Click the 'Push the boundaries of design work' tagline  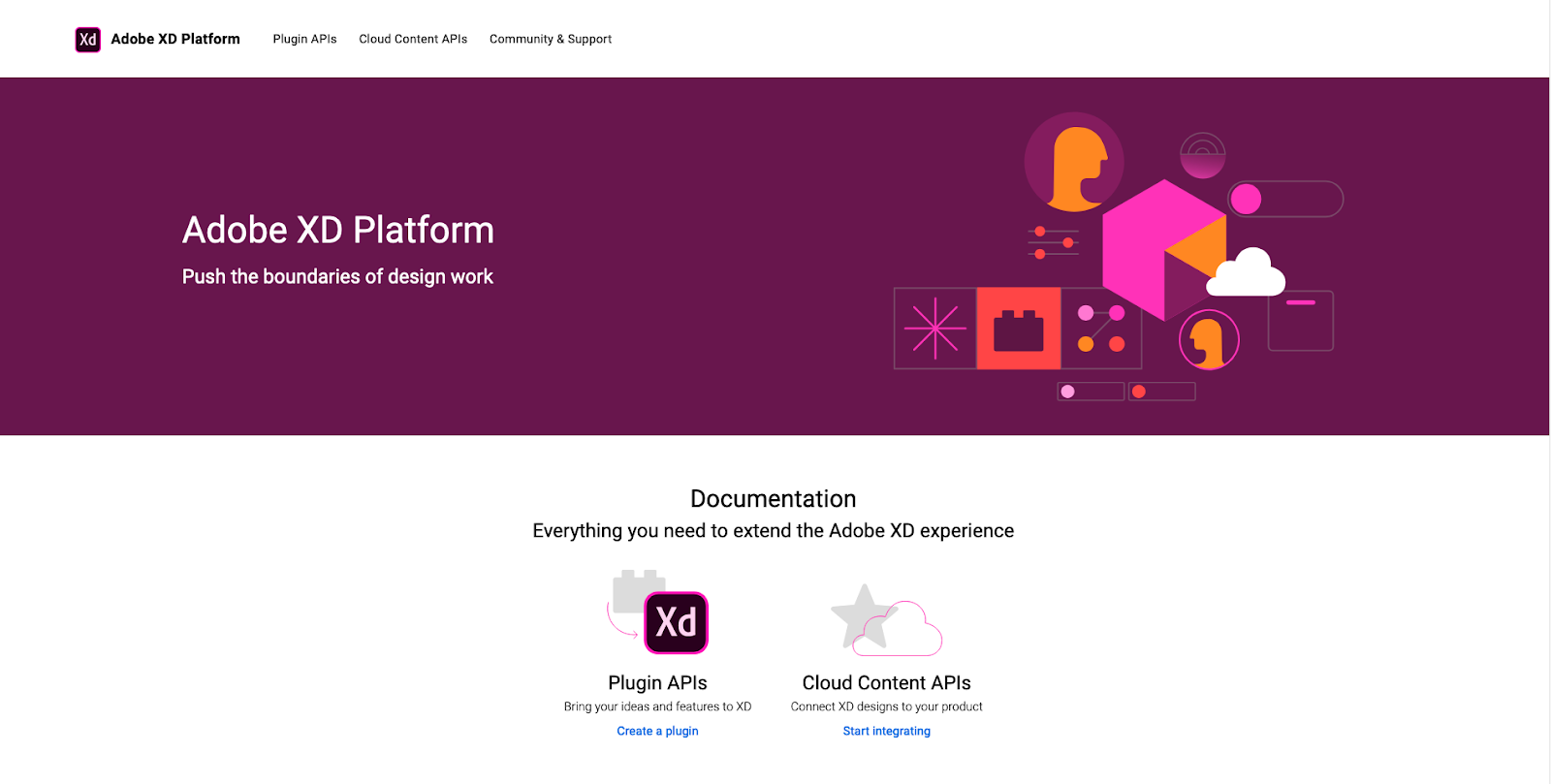[x=337, y=277]
